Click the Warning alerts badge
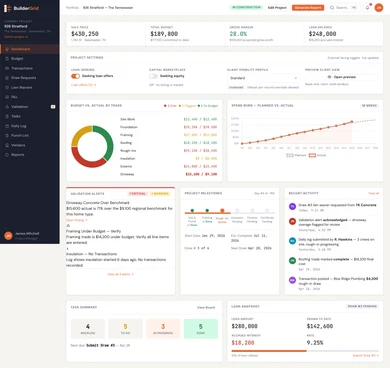This screenshot has width=390, height=368. pyautogui.click(x=160, y=194)
